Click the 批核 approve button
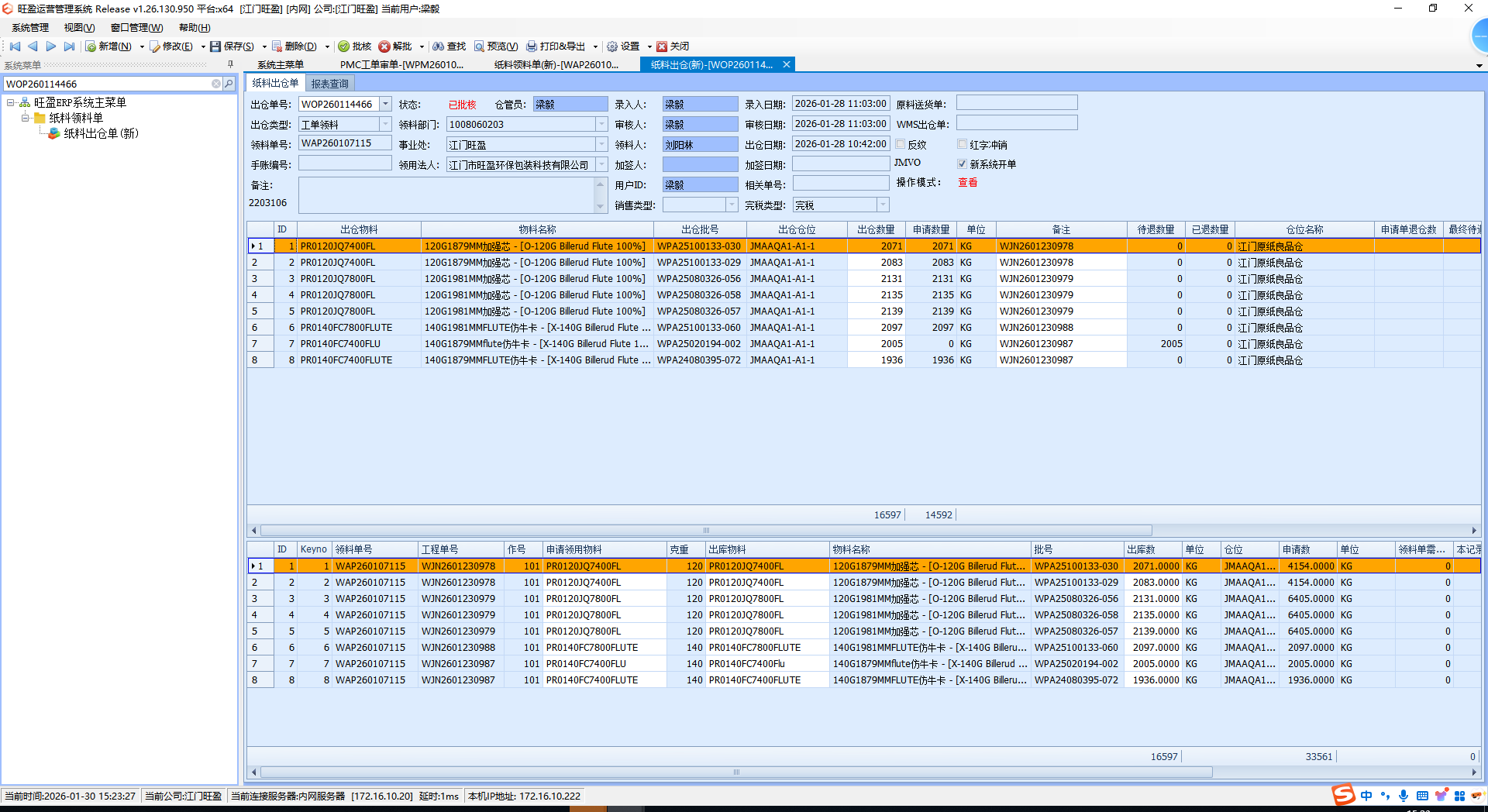The image size is (1488, 812). (x=355, y=46)
